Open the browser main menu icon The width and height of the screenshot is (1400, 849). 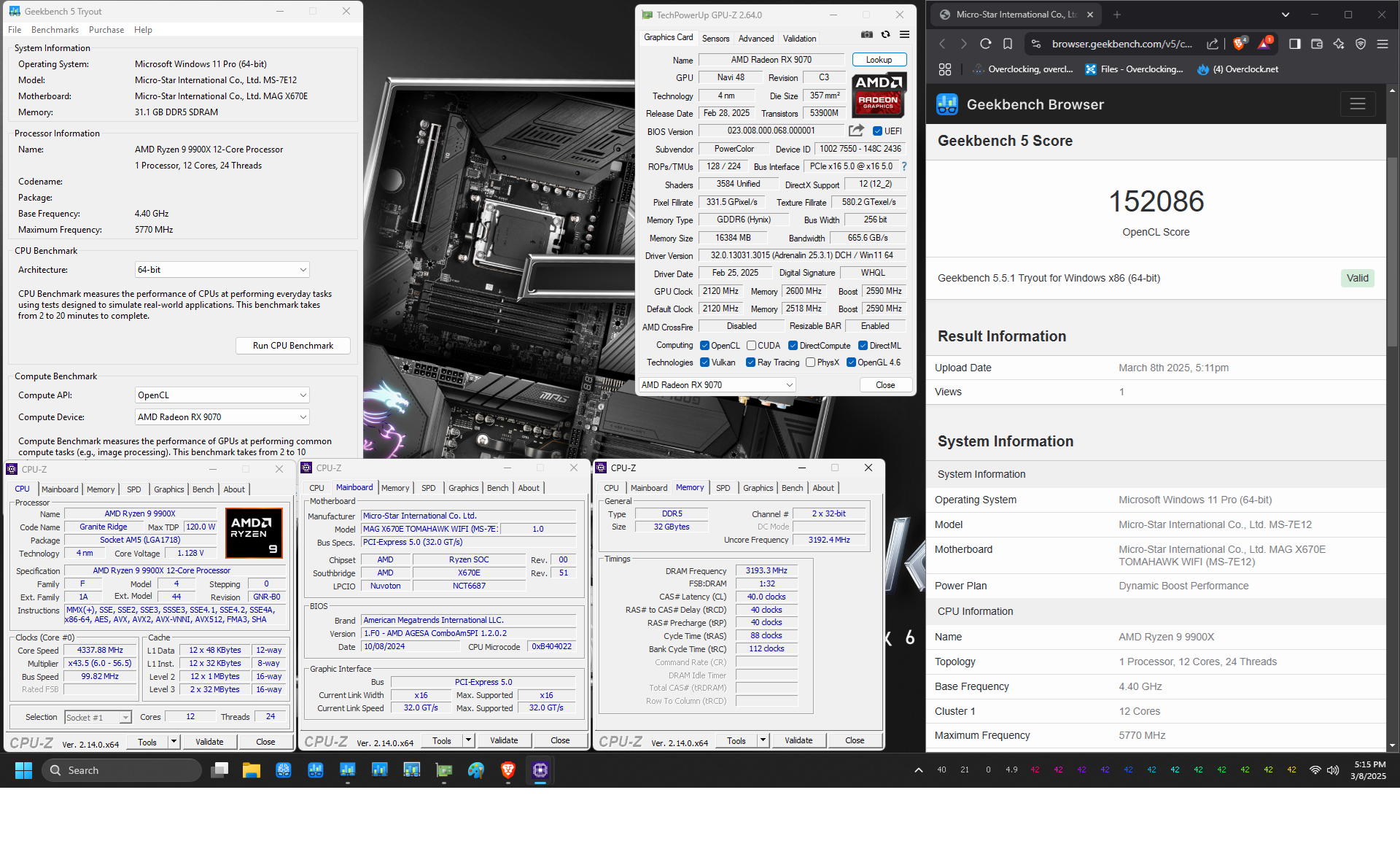1382,44
